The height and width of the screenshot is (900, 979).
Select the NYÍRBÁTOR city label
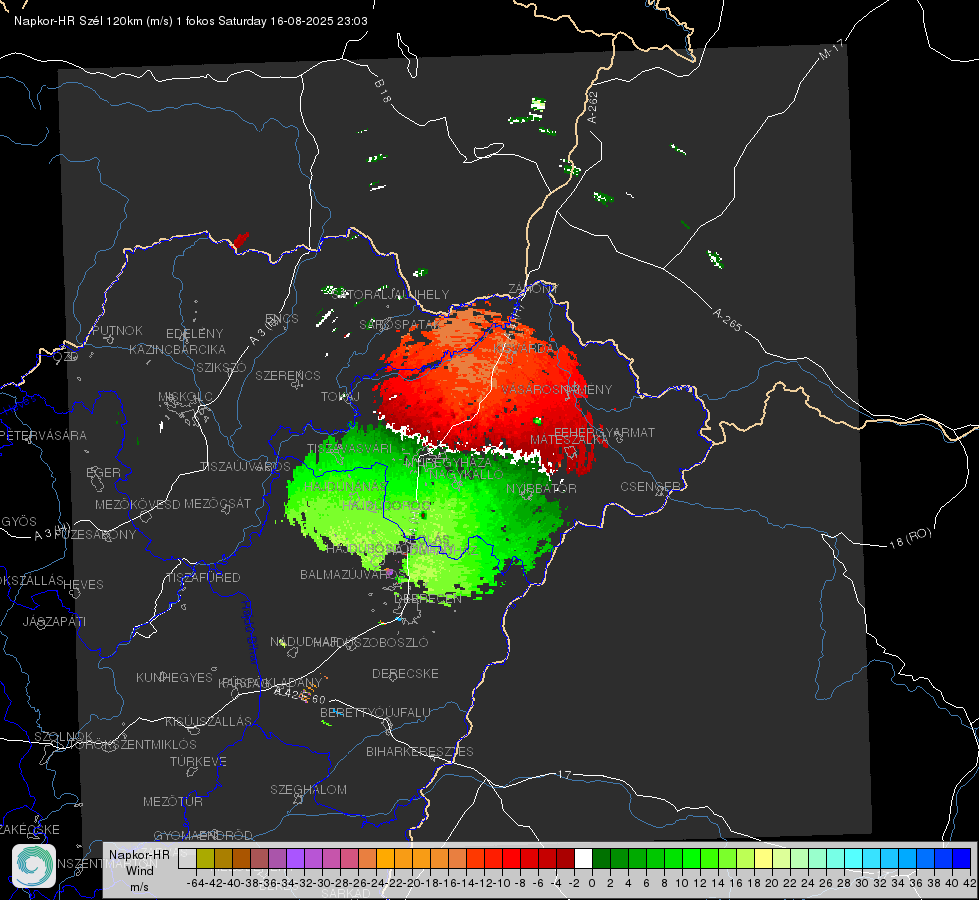(x=541, y=488)
